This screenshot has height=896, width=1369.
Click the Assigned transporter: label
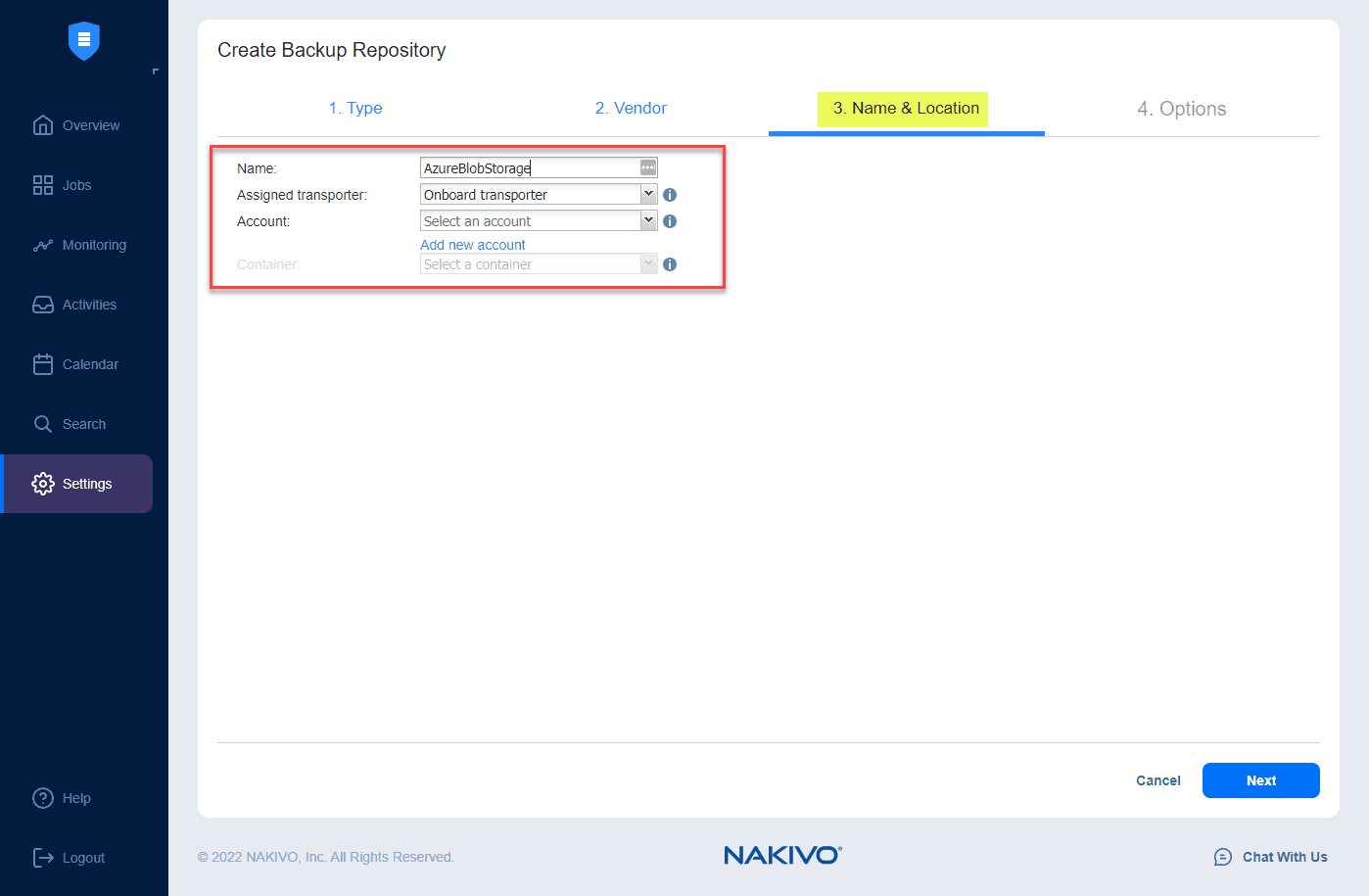[302, 195]
